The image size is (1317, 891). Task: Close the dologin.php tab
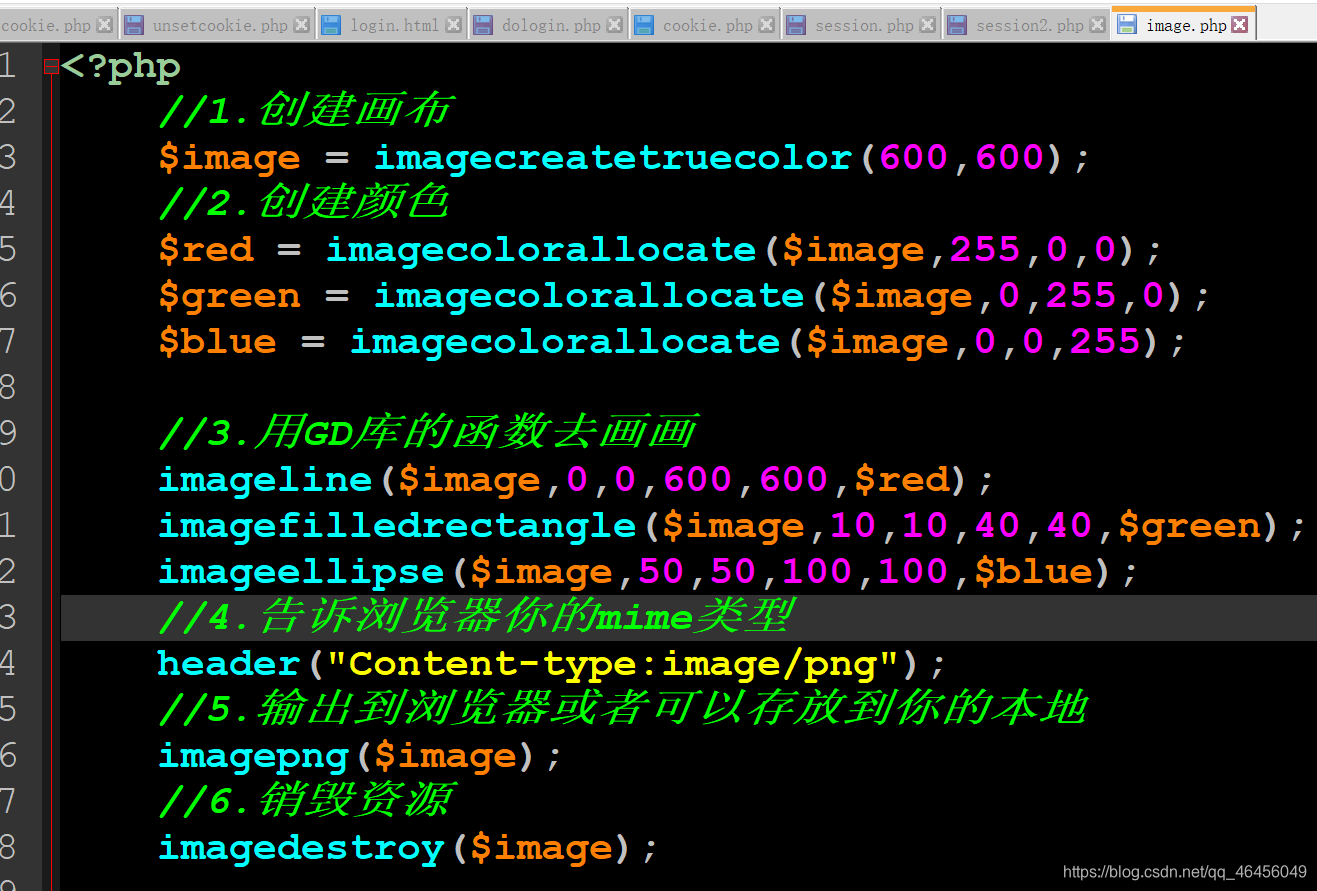tap(614, 25)
